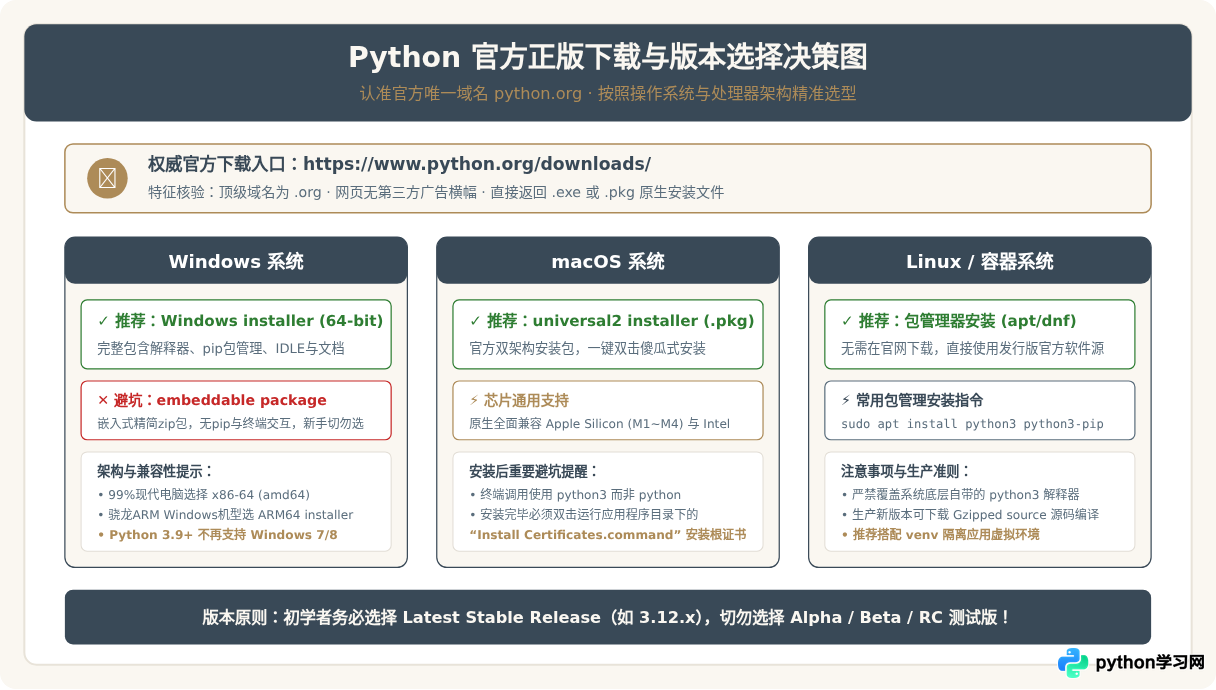Click 推荐:Windows installer (64-bit) heading
Screen dimensions: 1216x690
(x=249, y=321)
